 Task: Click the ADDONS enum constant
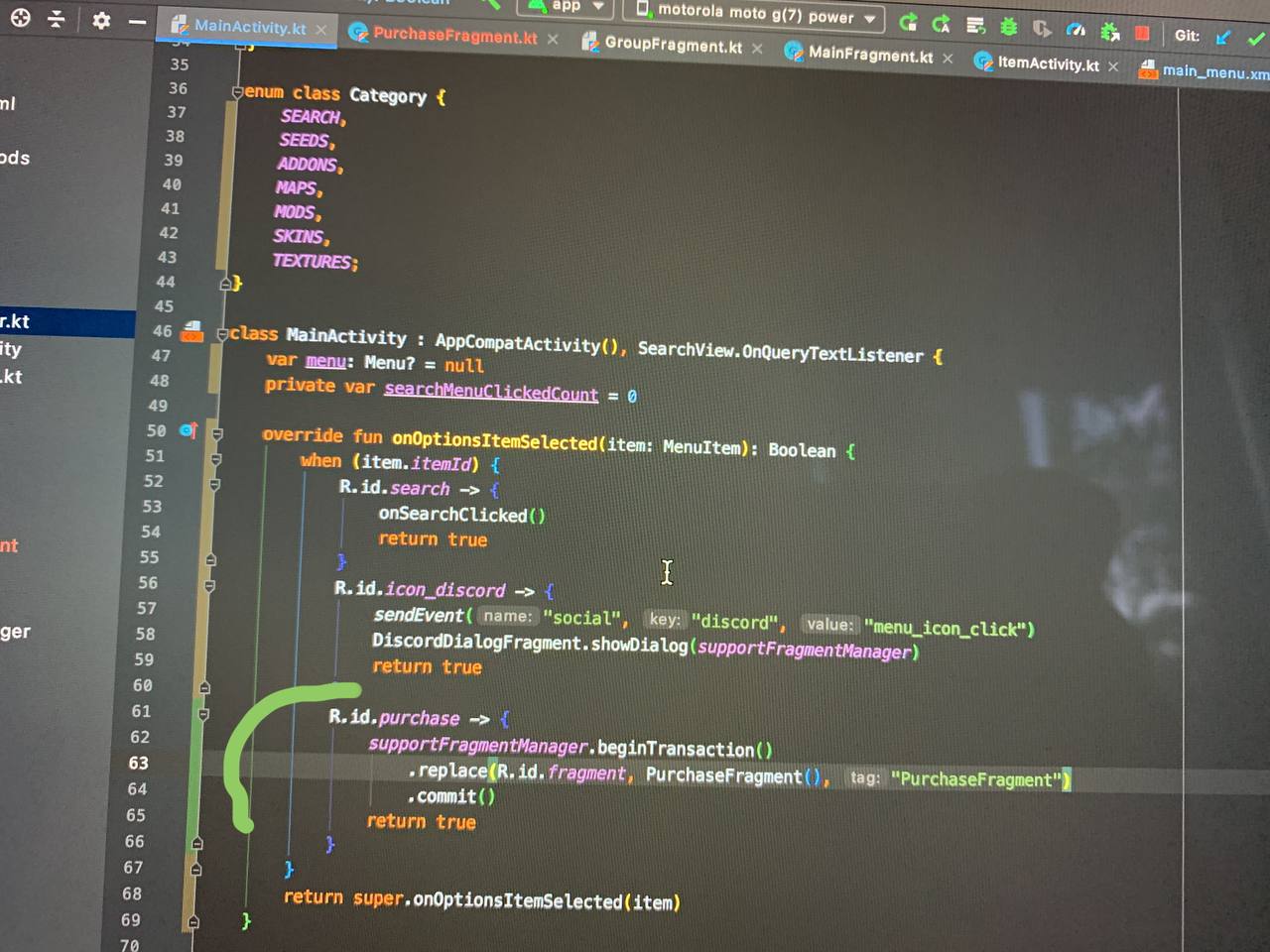(x=310, y=164)
